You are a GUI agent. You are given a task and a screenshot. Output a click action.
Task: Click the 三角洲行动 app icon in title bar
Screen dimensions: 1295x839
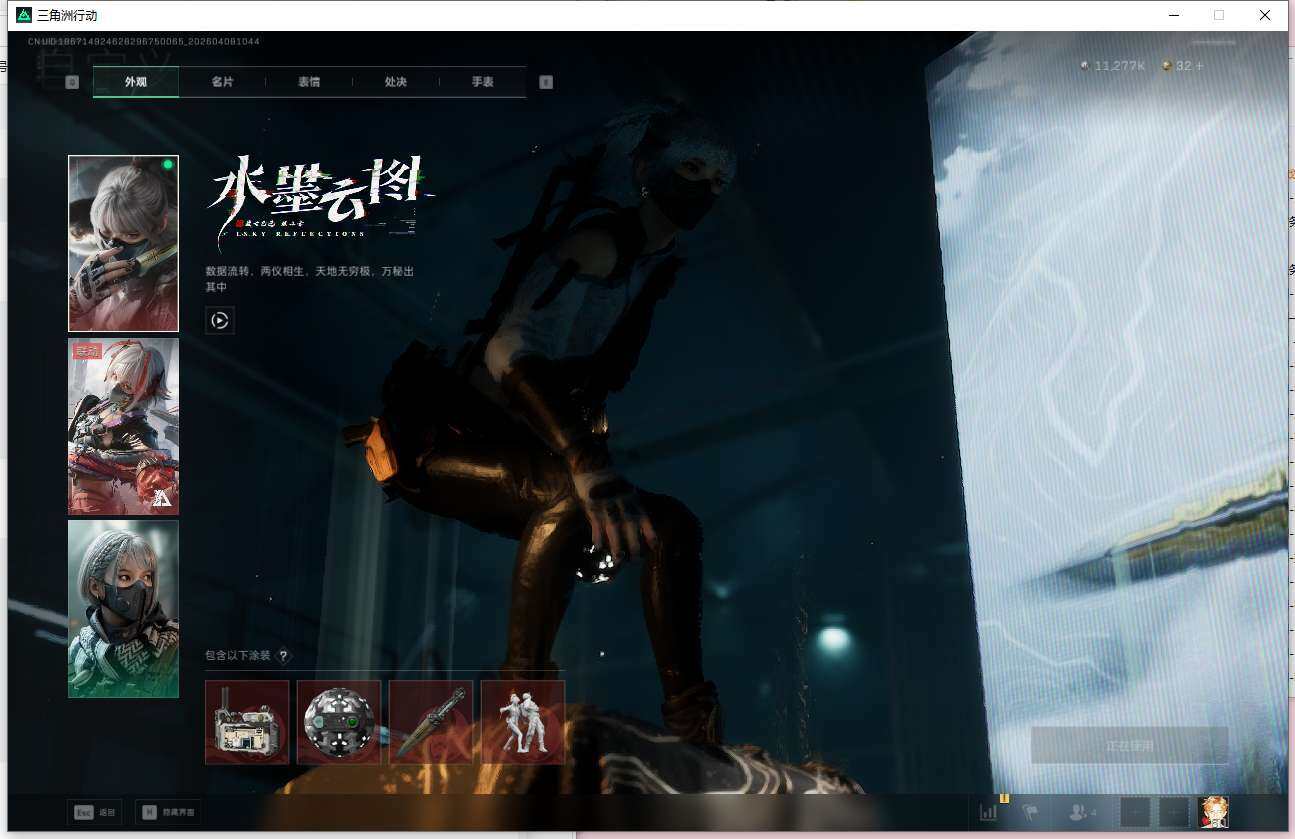pos(24,15)
